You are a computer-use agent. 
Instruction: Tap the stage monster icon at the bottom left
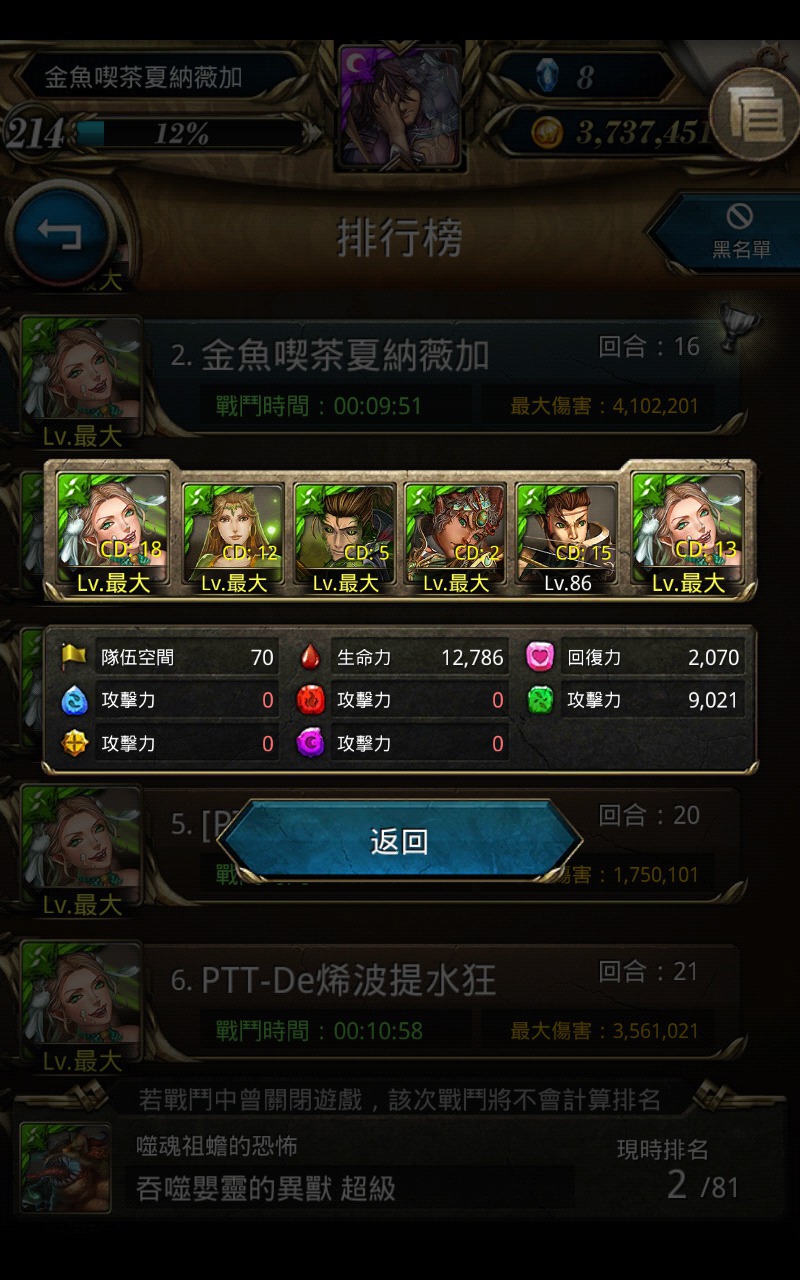click(66, 1168)
